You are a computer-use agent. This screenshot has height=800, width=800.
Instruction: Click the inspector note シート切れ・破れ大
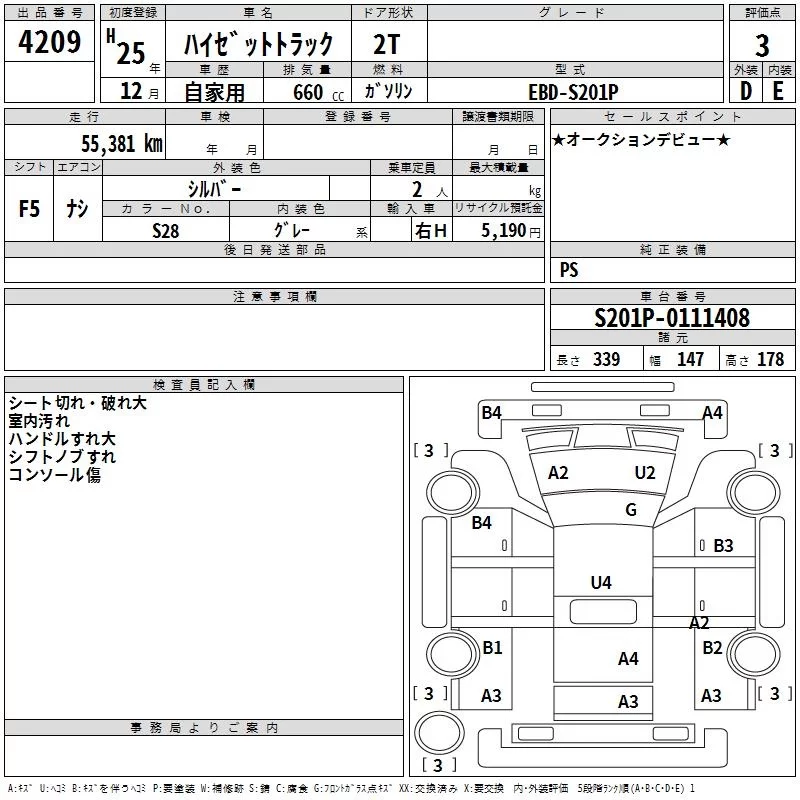click(78, 403)
